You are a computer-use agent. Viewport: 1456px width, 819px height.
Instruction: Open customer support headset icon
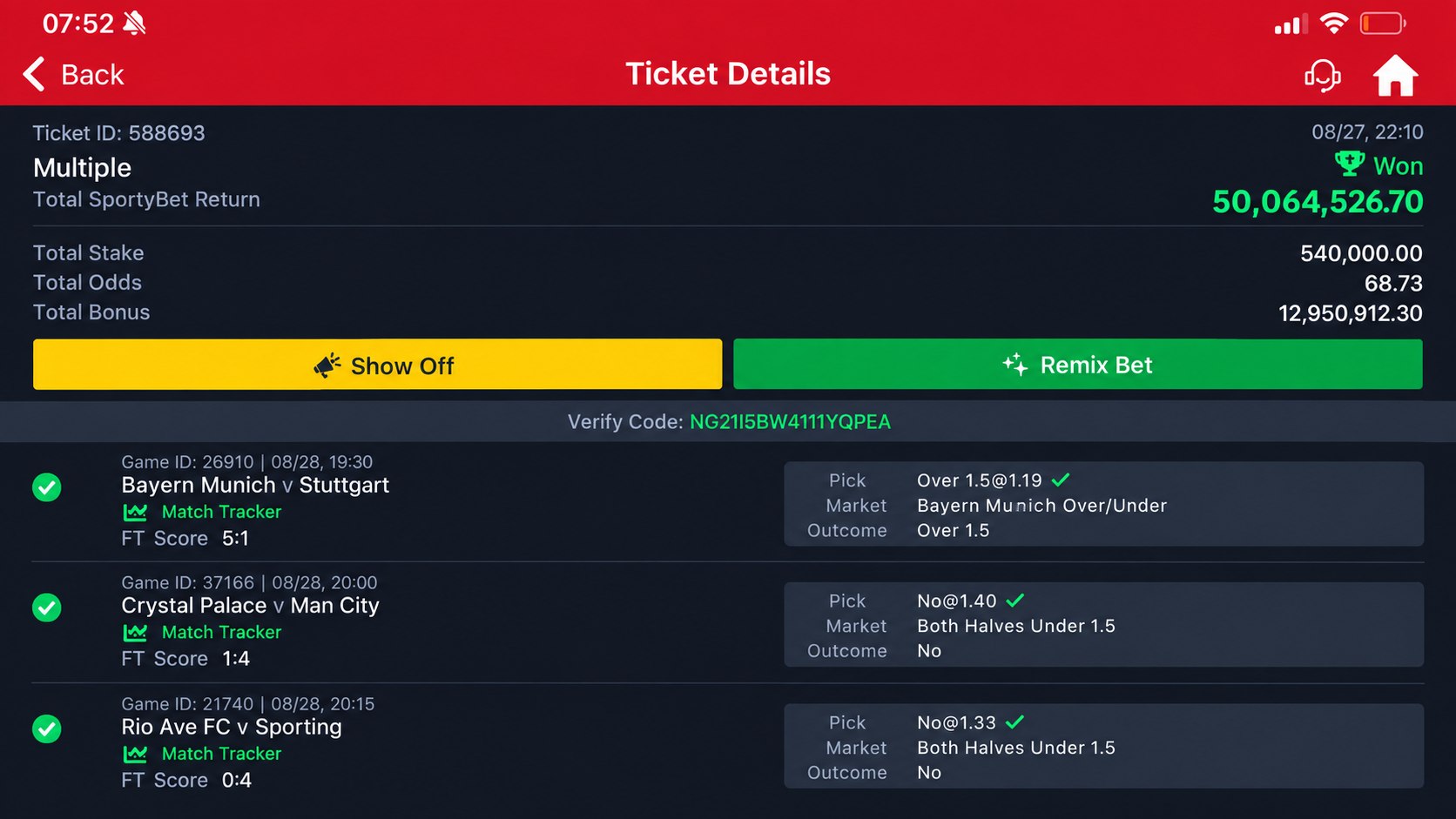pos(1322,76)
